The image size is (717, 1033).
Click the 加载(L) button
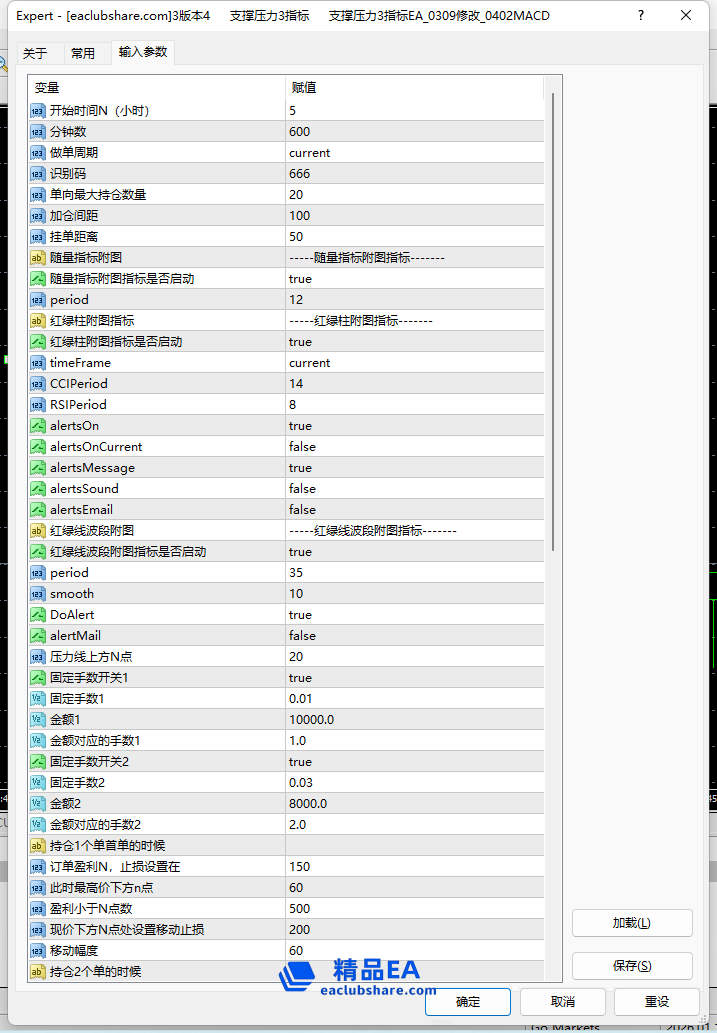[x=632, y=923]
